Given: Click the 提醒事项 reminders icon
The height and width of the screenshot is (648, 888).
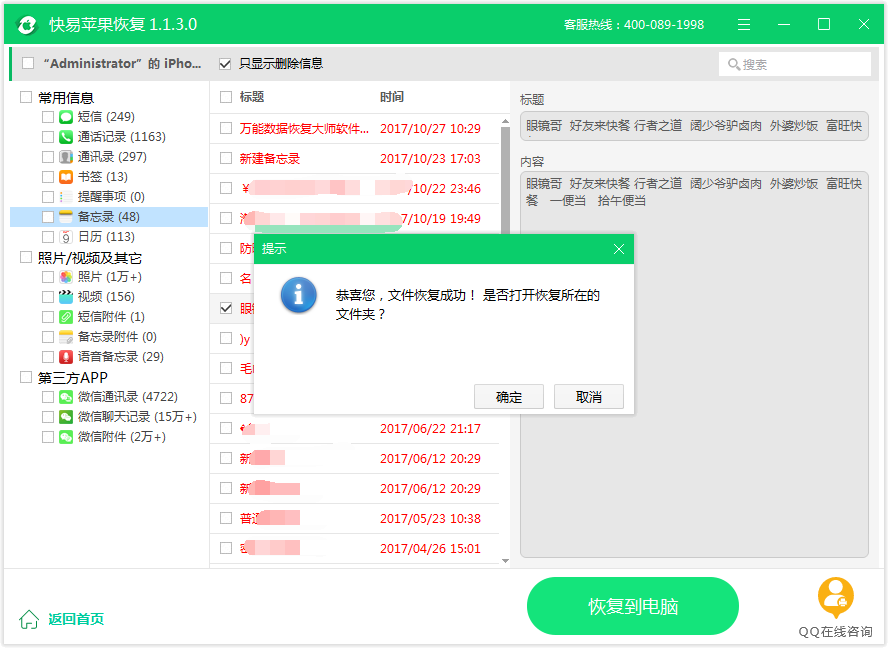Looking at the screenshot, I should 66,197.
